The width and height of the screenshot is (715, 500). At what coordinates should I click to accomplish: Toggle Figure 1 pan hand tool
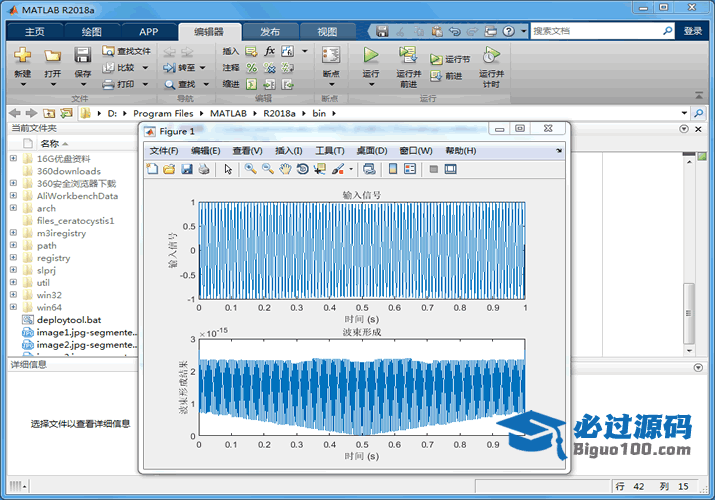coord(285,169)
